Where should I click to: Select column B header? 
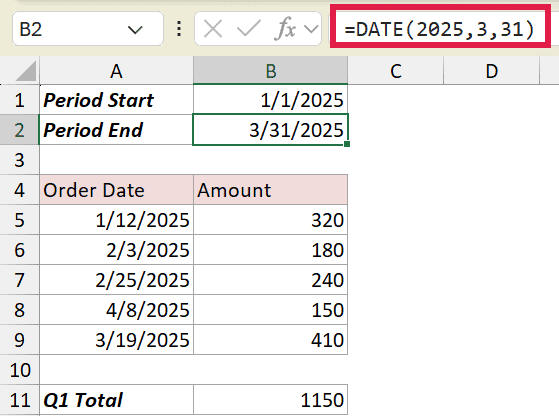(271, 71)
